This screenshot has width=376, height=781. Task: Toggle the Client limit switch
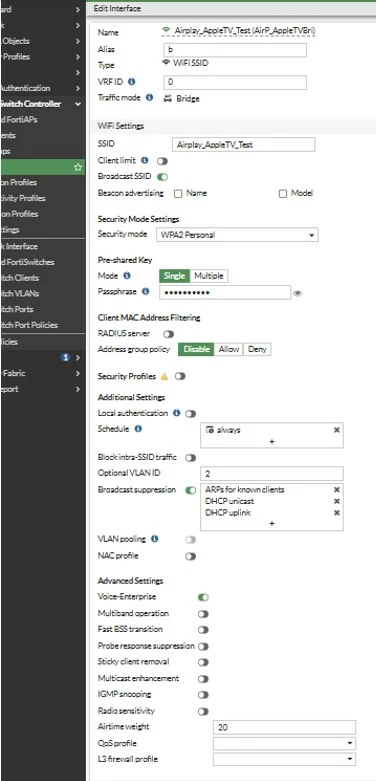(x=162, y=161)
